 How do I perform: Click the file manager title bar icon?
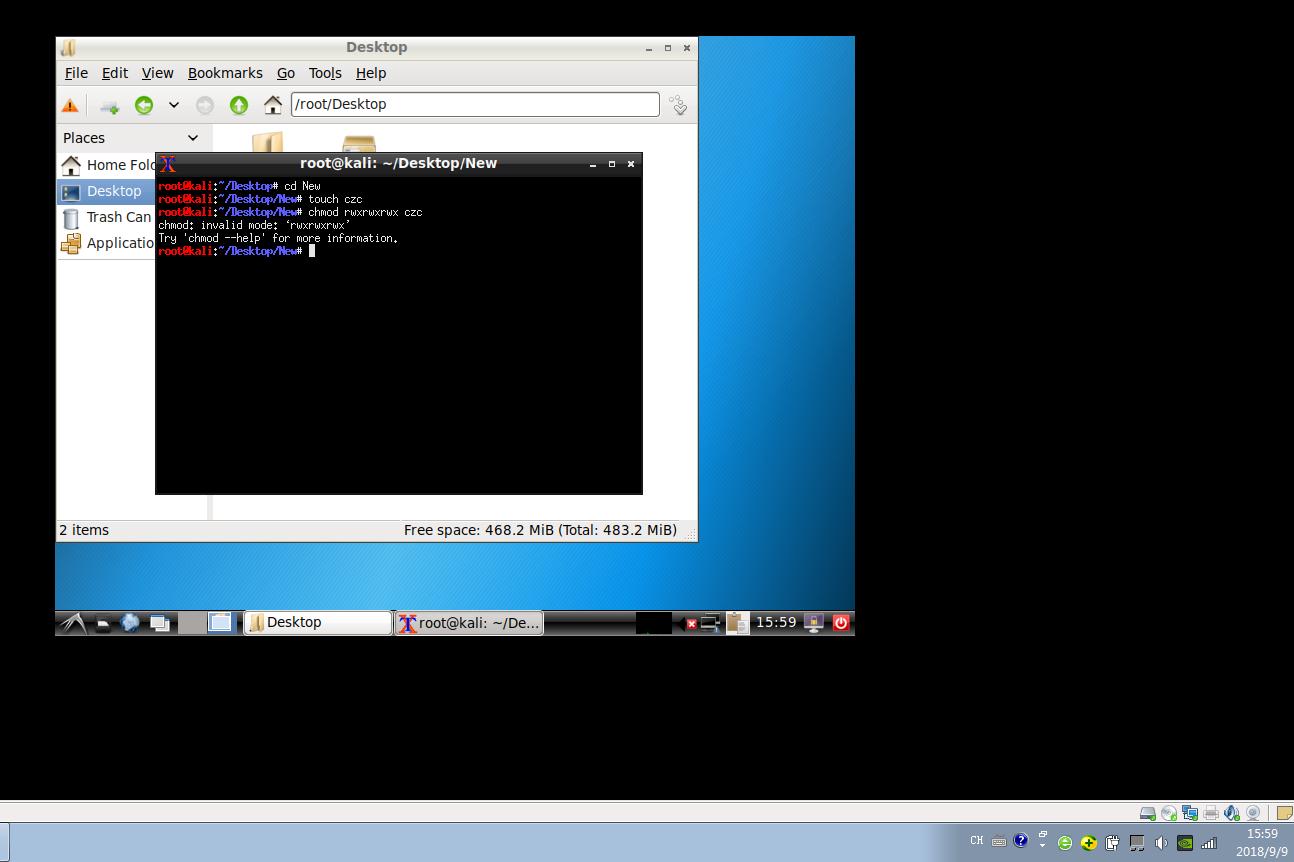68,47
